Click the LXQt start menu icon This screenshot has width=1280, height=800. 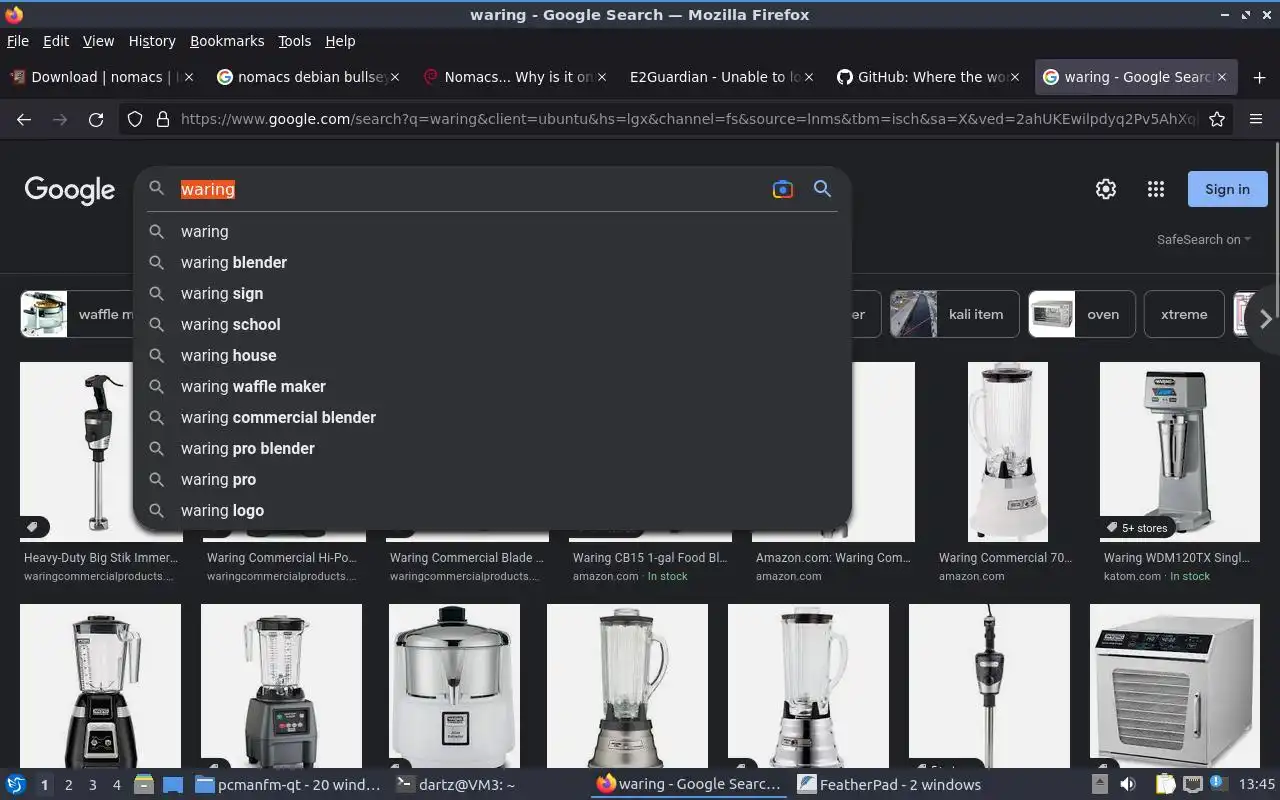tap(15, 785)
